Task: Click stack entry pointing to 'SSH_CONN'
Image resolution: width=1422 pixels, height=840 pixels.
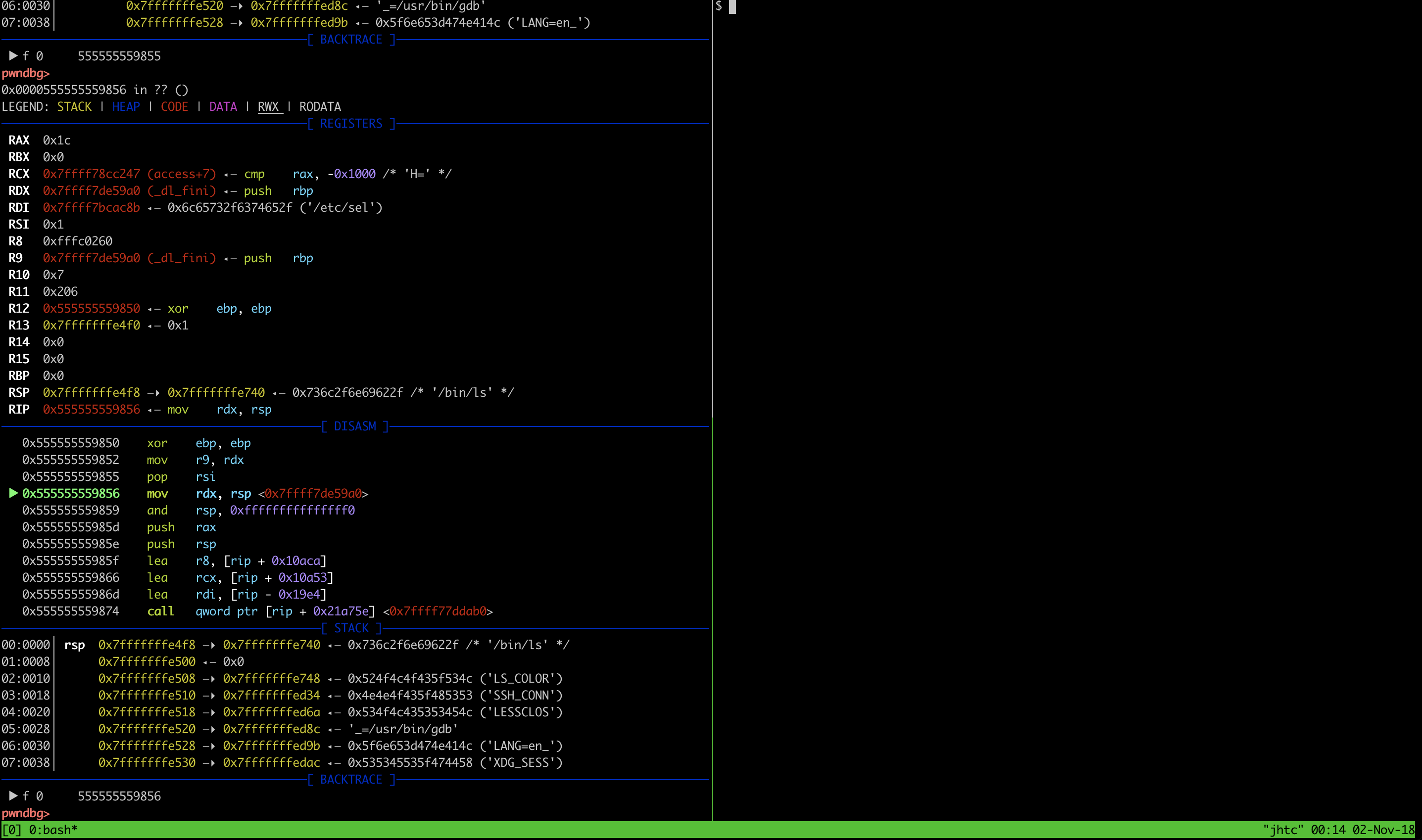Action: click(x=282, y=695)
